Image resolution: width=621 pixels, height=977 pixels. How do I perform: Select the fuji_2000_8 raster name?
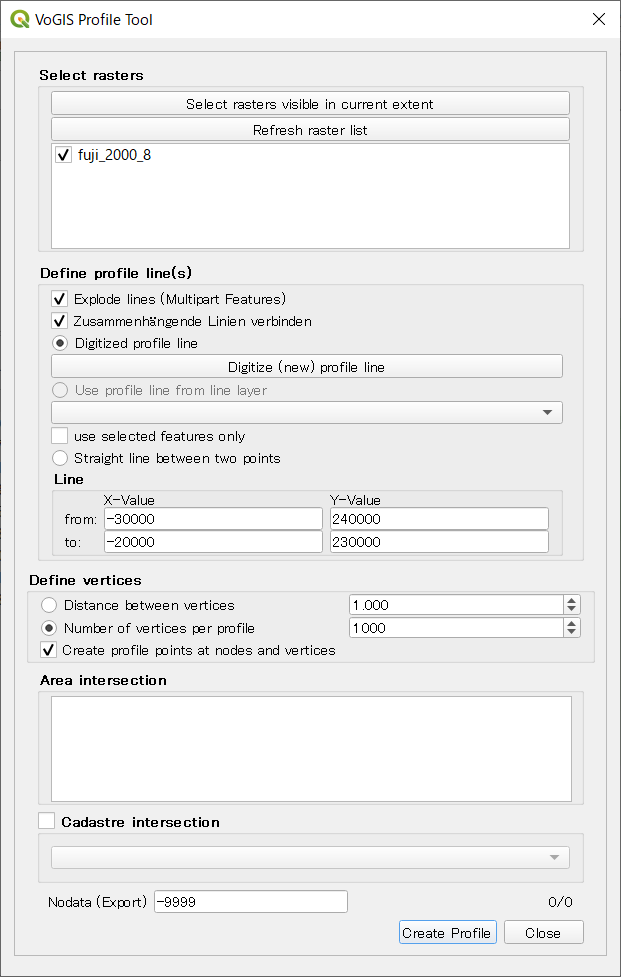[x=115, y=155]
